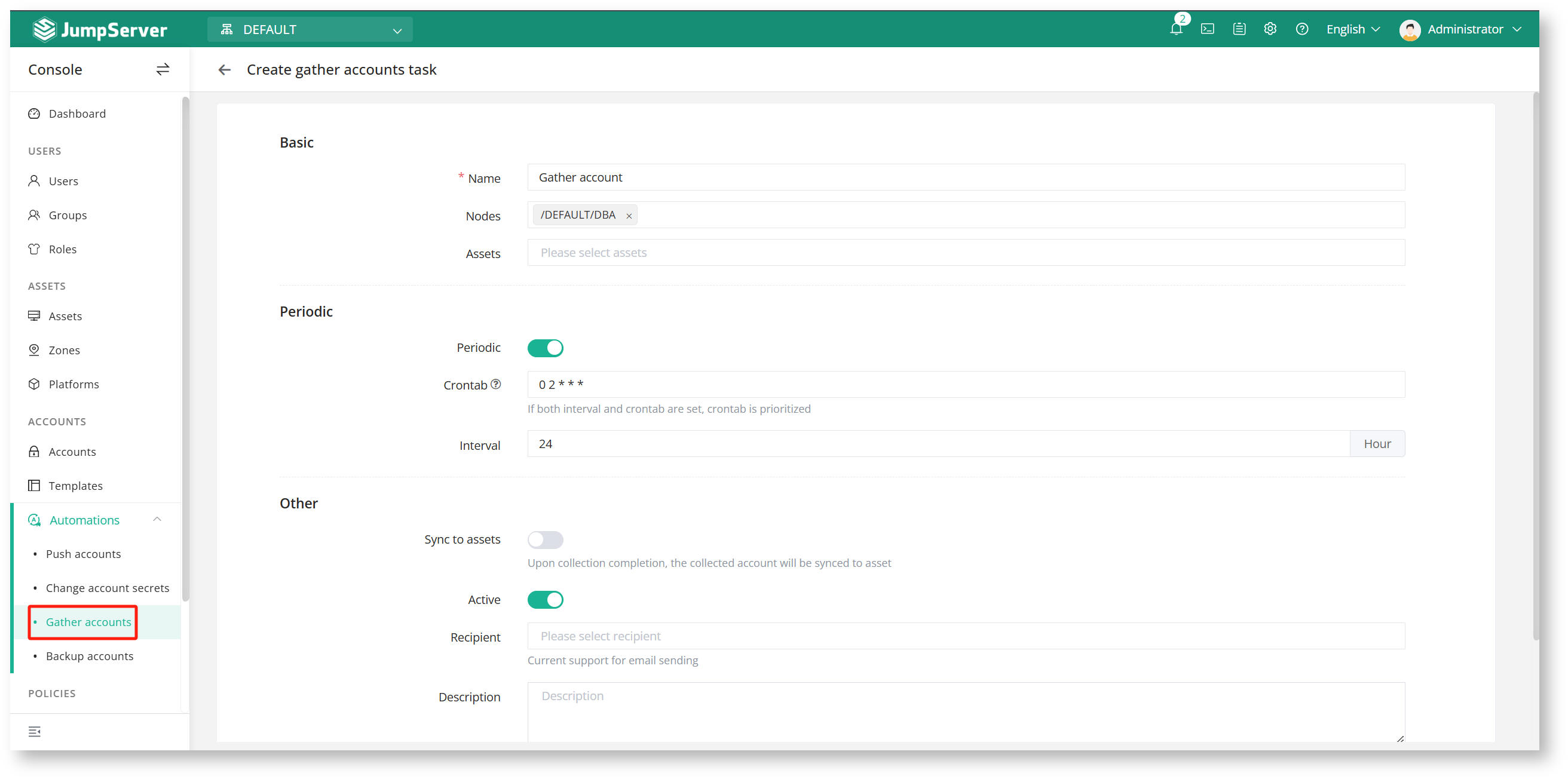This screenshot has height=779, width=1568.
Task: Open the Nodes selection field
Action: pos(966,215)
